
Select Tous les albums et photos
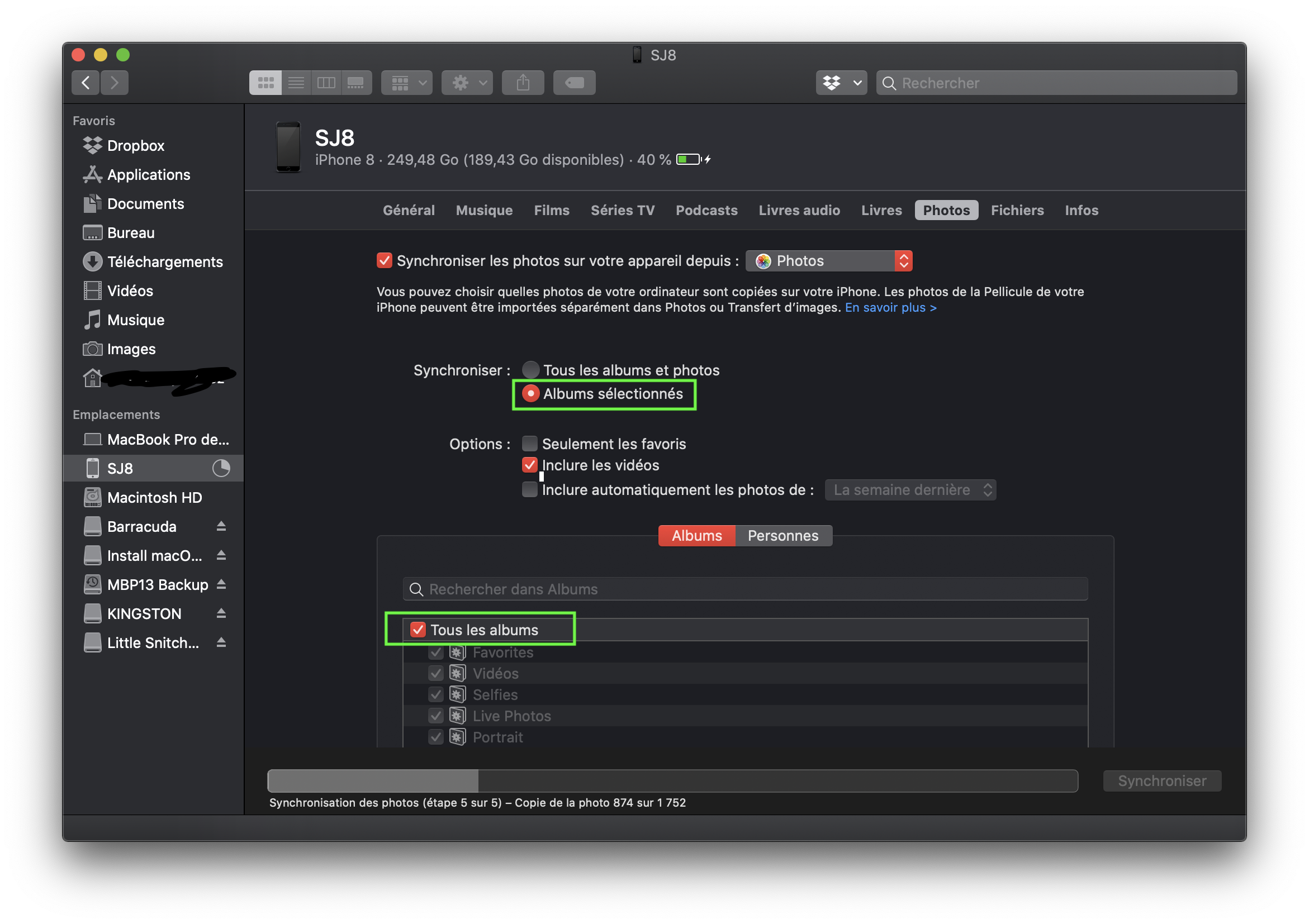[x=531, y=370]
